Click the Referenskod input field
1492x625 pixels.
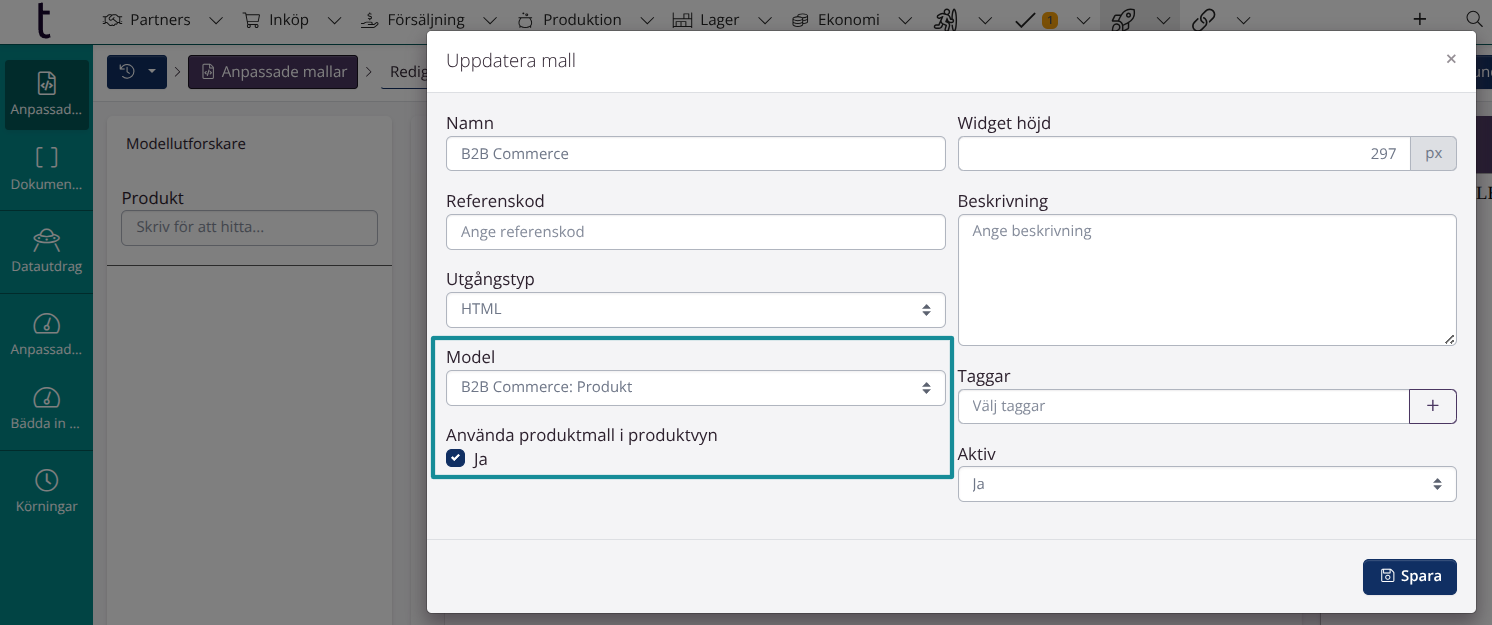(695, 232)
